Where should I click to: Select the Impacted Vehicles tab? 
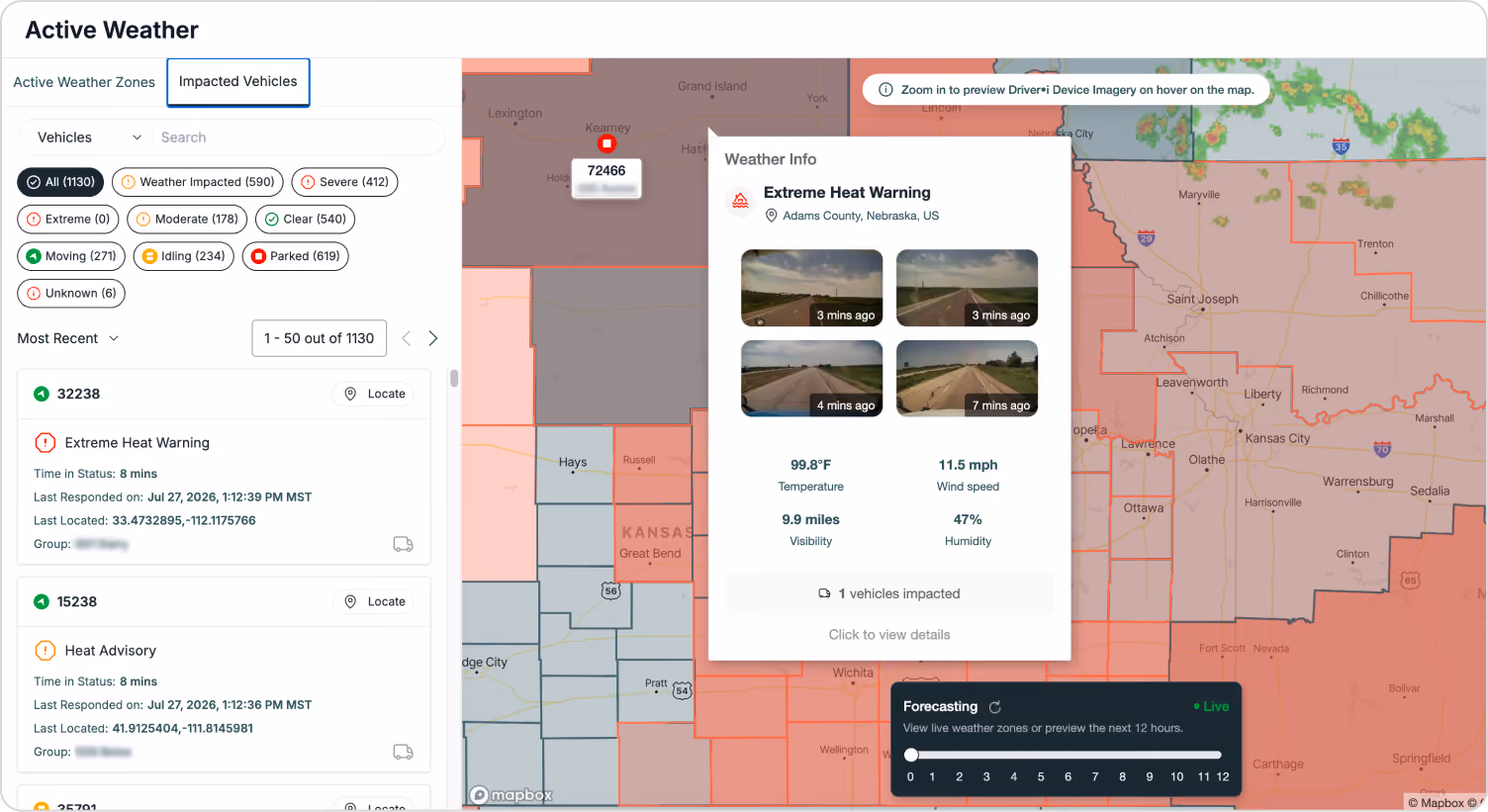[238, 82]
